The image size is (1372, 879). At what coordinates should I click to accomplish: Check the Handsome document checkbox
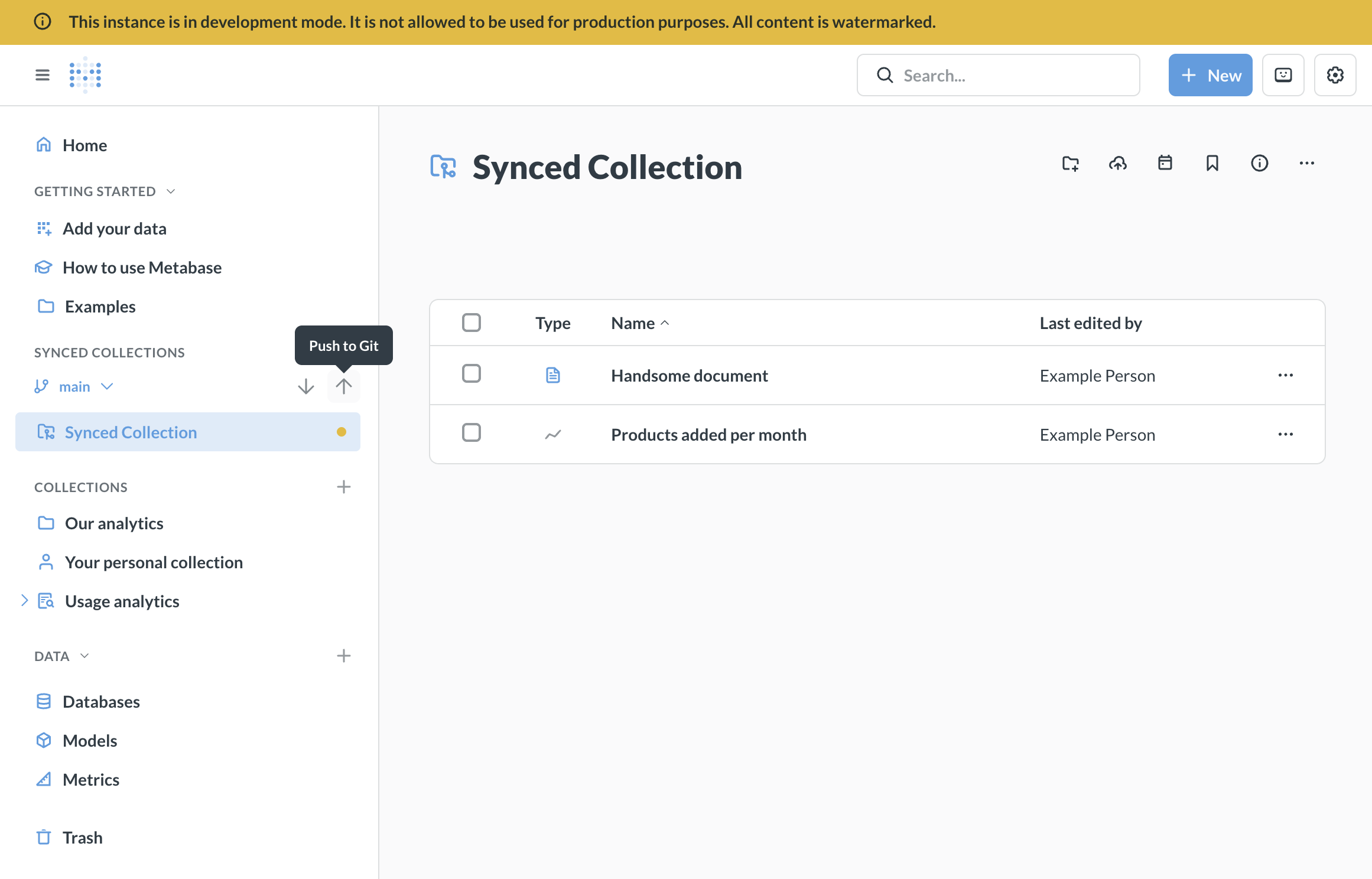pyautogui.click(x=471, y=374)
